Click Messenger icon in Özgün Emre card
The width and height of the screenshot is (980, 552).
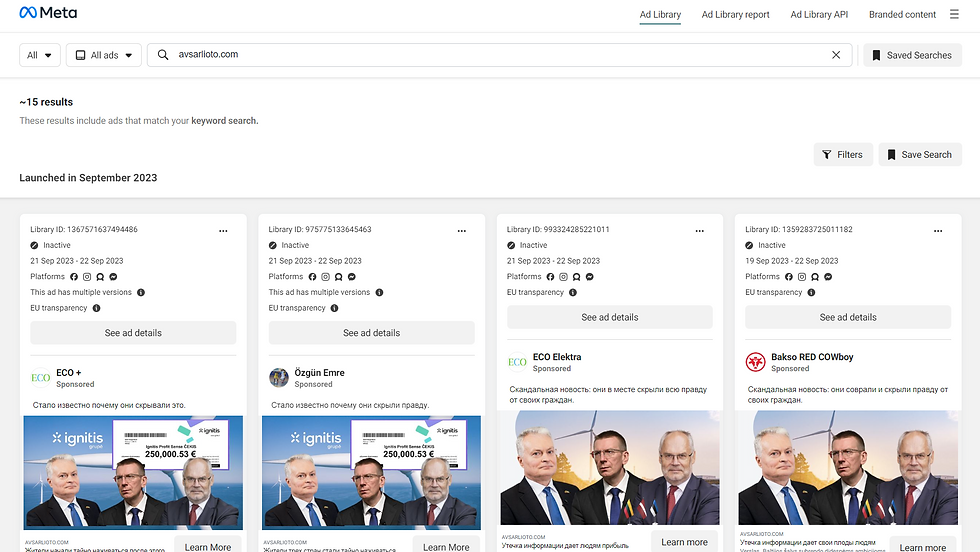pyautogui.click(x=351, y=277)
